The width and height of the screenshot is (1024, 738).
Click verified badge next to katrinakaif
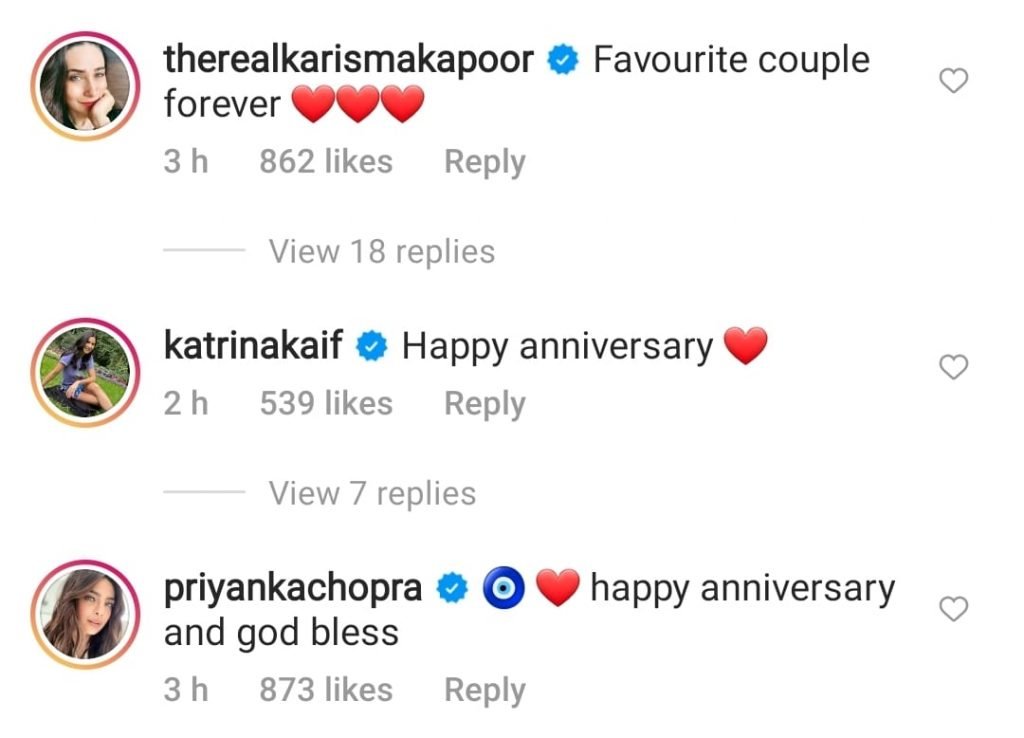pyautogui.click(x=372, y=346)
